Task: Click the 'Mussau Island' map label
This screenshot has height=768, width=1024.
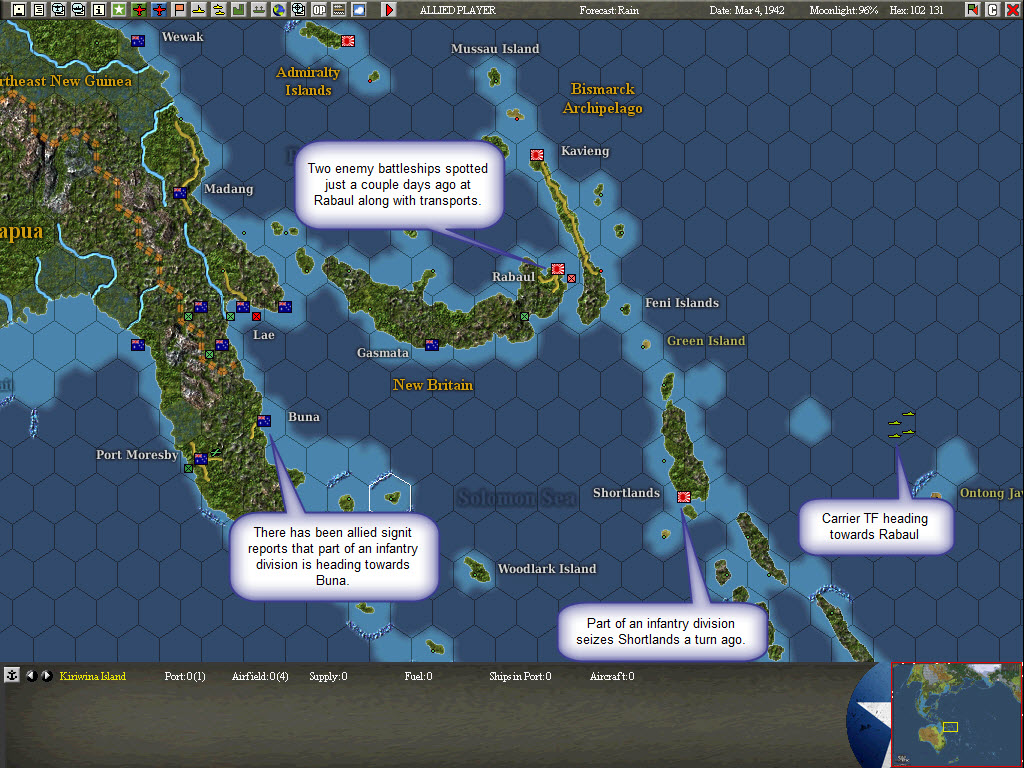Action: click(495, 48)
